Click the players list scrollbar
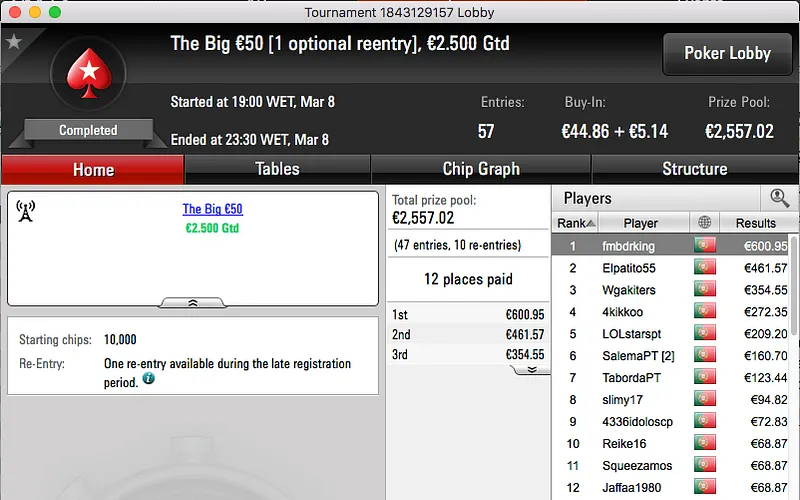This screenshot has width=800, height=500. [793, 286]
